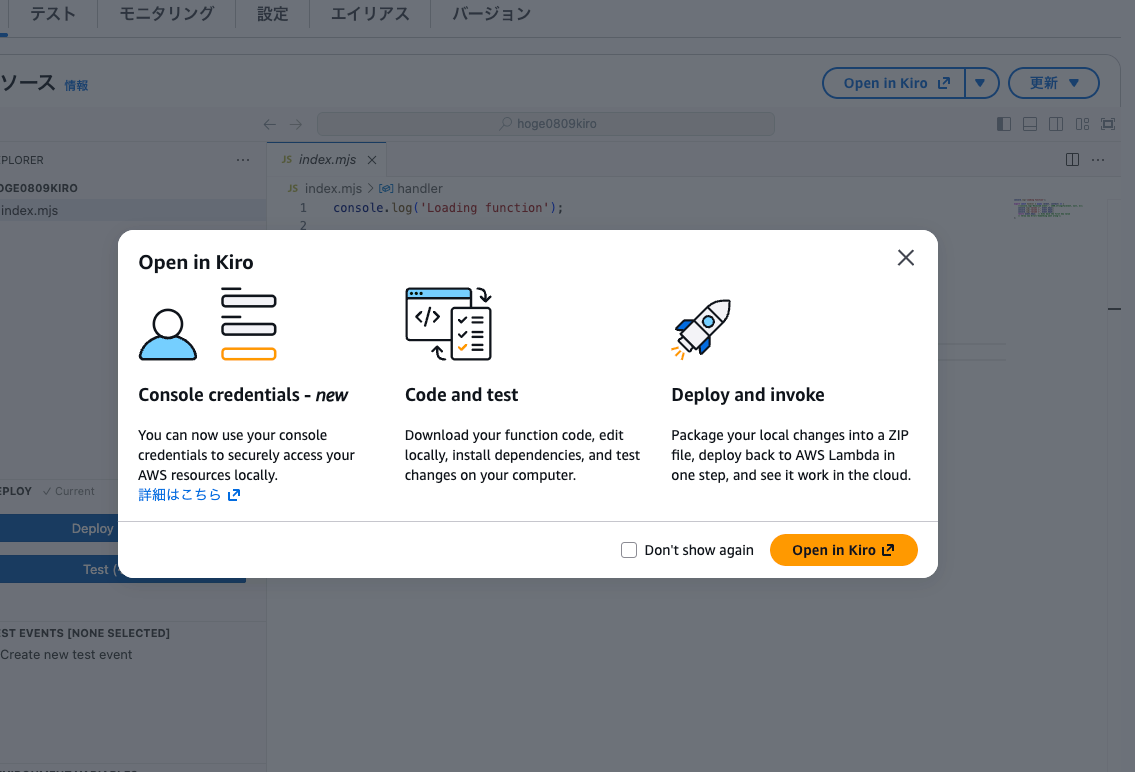Viewport: 1135px width, 772px height.
Task: Click the Deploy and invoke heading
Action: click(748, 394)
